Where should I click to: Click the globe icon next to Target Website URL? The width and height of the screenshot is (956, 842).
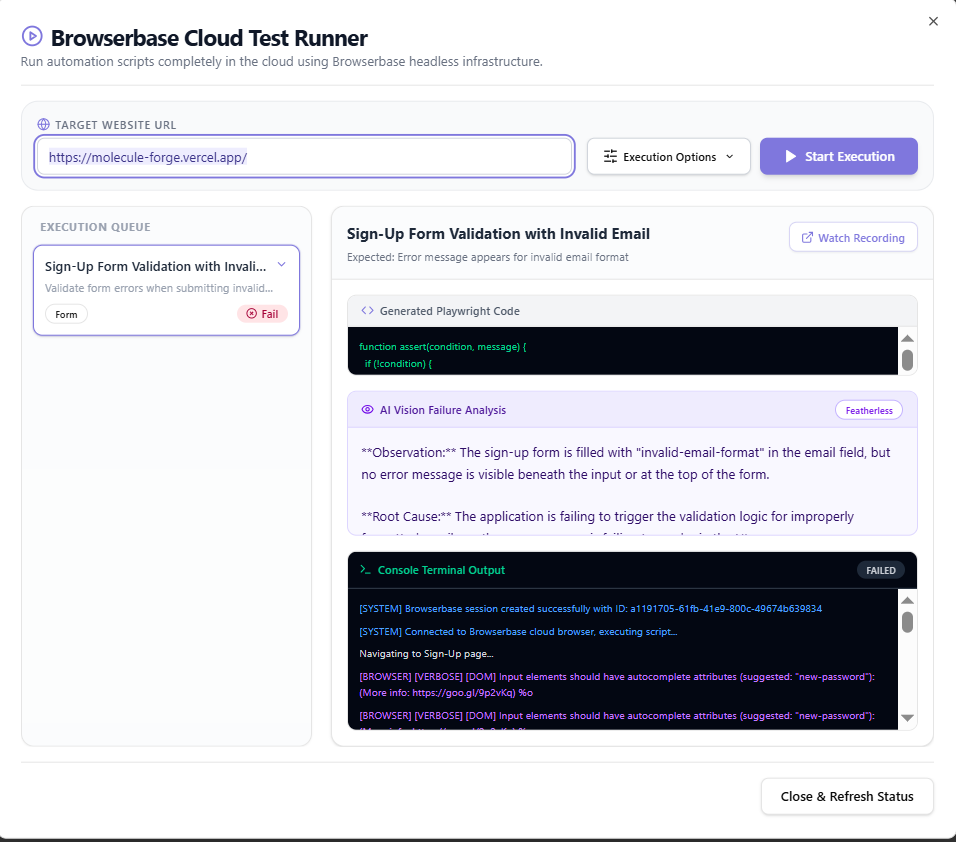click(x=43, y=124)
